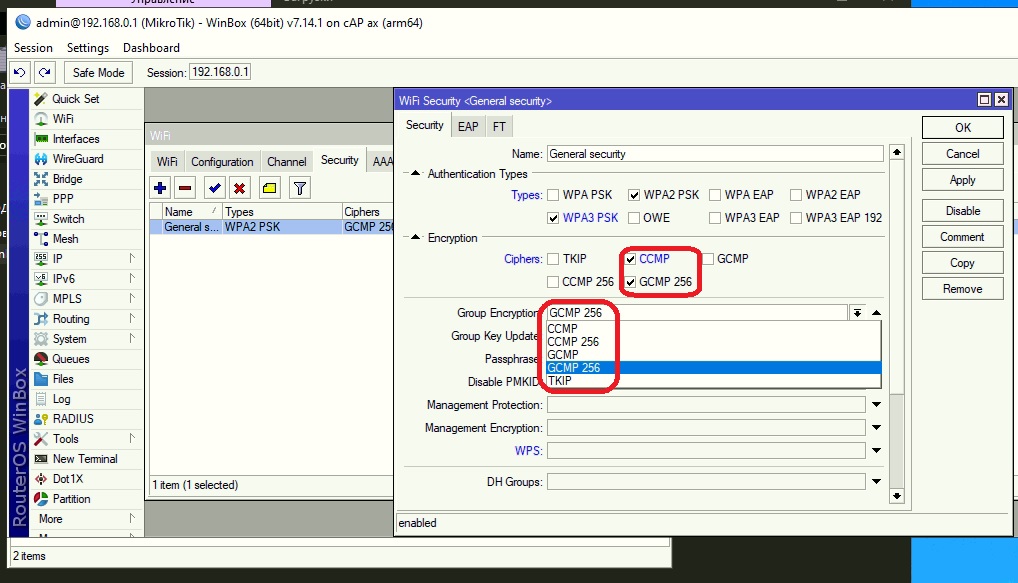Enable the WPA EAP checkbox
Image resolution: width=1018 pixels, height=583 pixels.
pyautogui.click(x=715, y=195)
